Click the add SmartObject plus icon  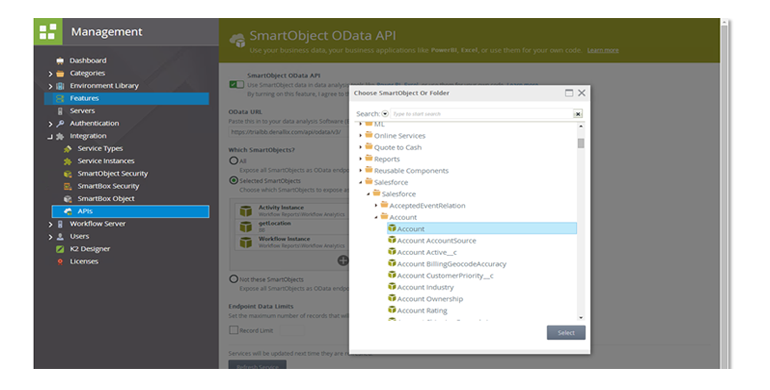point(343,260)
